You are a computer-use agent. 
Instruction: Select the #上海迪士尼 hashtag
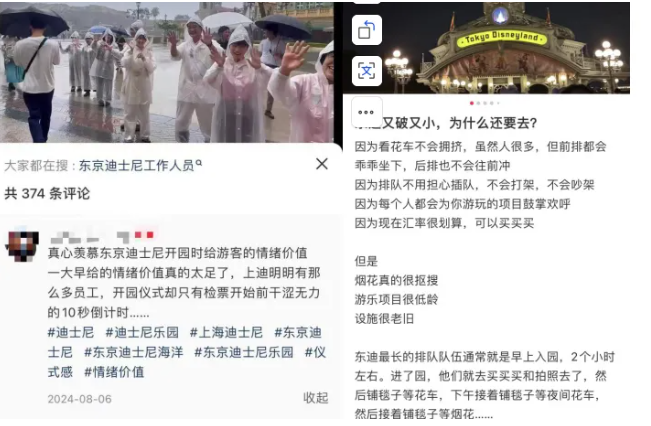226,332
